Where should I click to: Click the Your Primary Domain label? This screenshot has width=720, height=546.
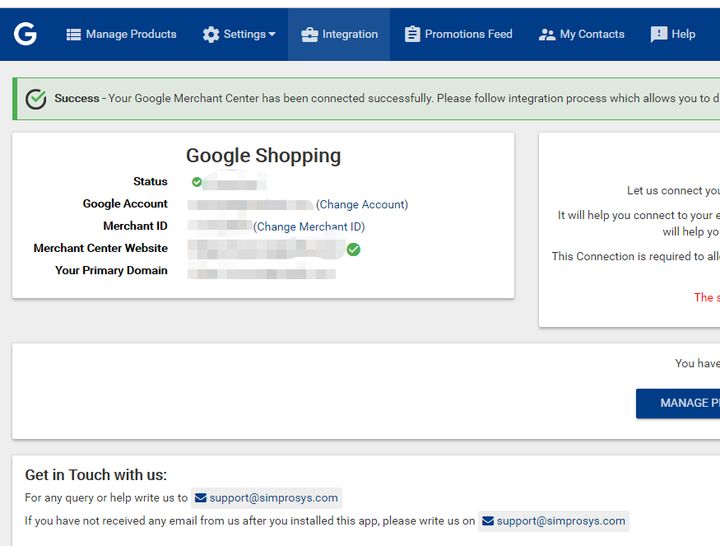pyautogui.click(x=111, y=270)
